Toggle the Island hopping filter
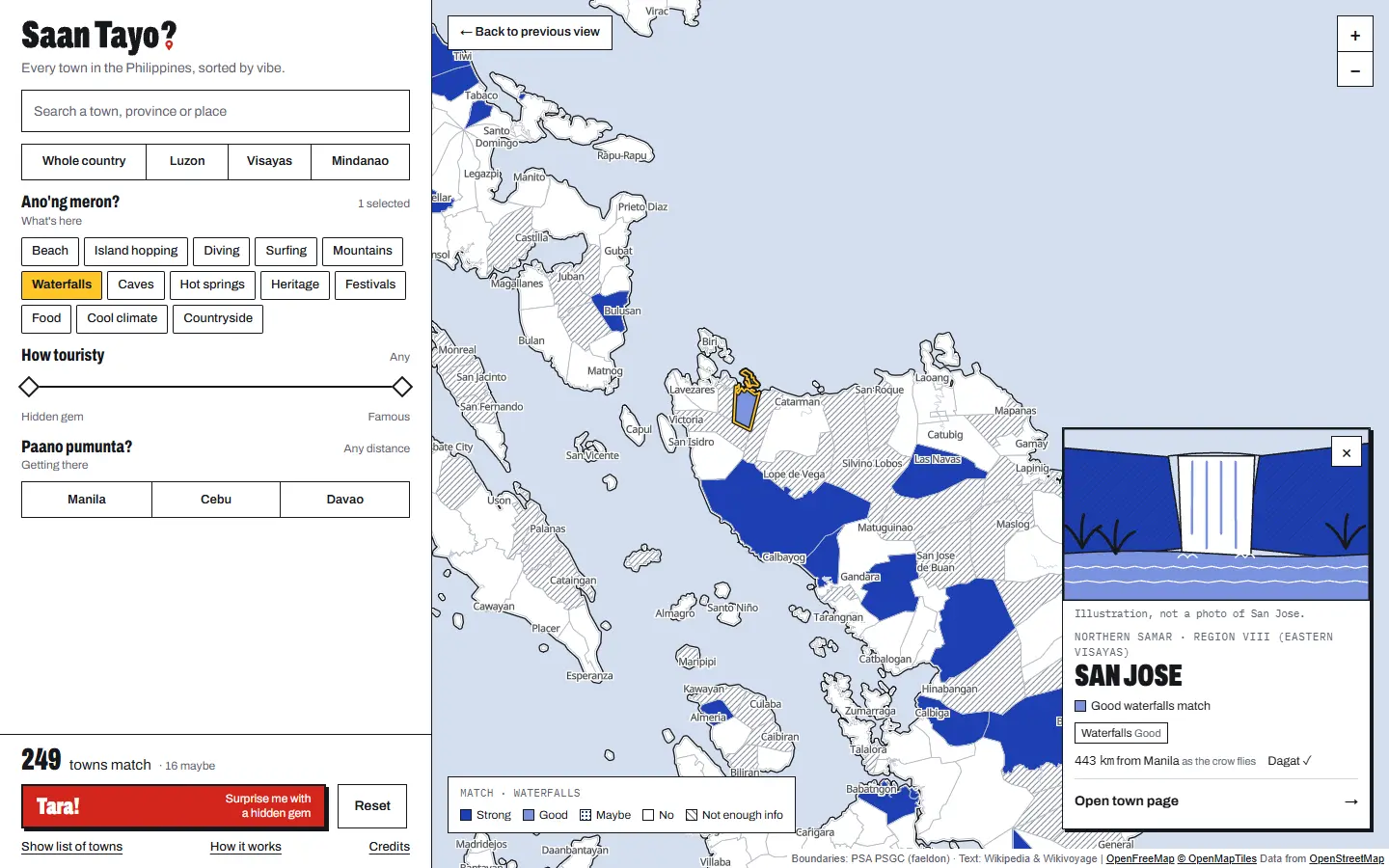 click(x=136, y=251)
